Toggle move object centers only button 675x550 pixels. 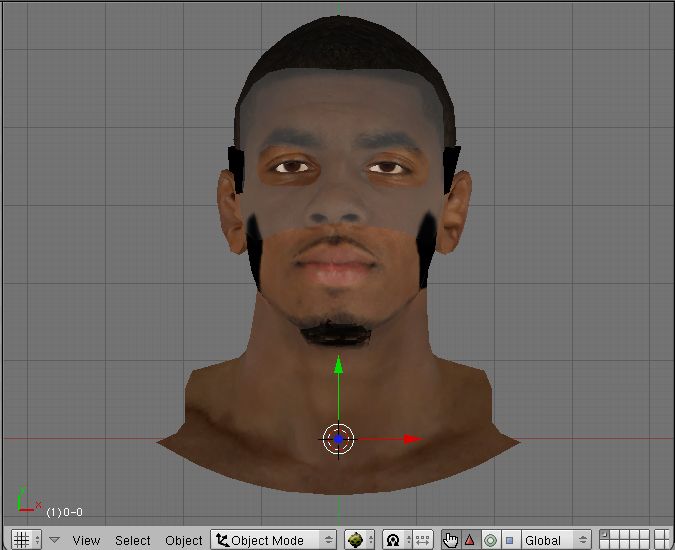point(422,540)
